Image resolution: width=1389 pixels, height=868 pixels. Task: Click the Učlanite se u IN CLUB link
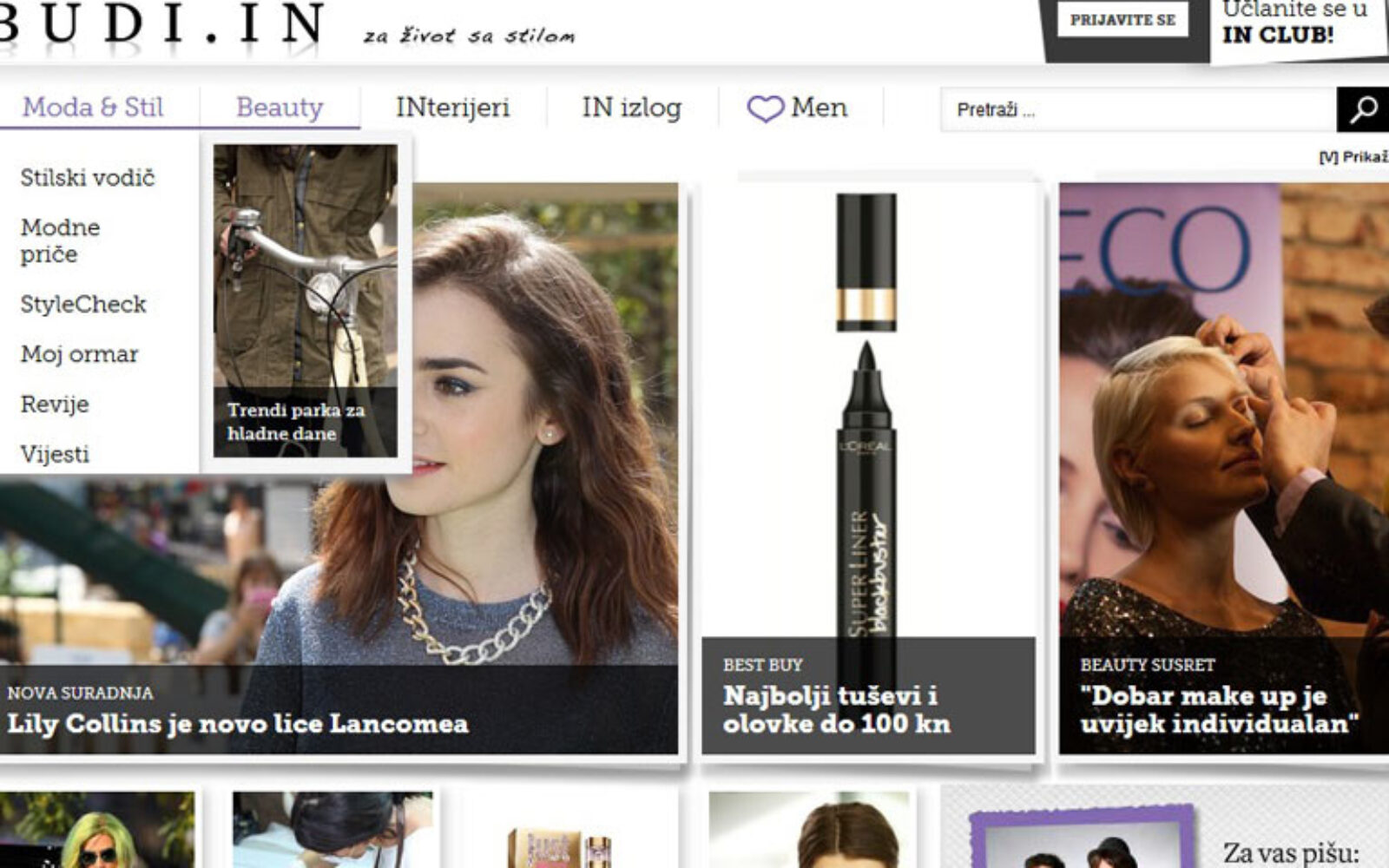point(1294,24)
